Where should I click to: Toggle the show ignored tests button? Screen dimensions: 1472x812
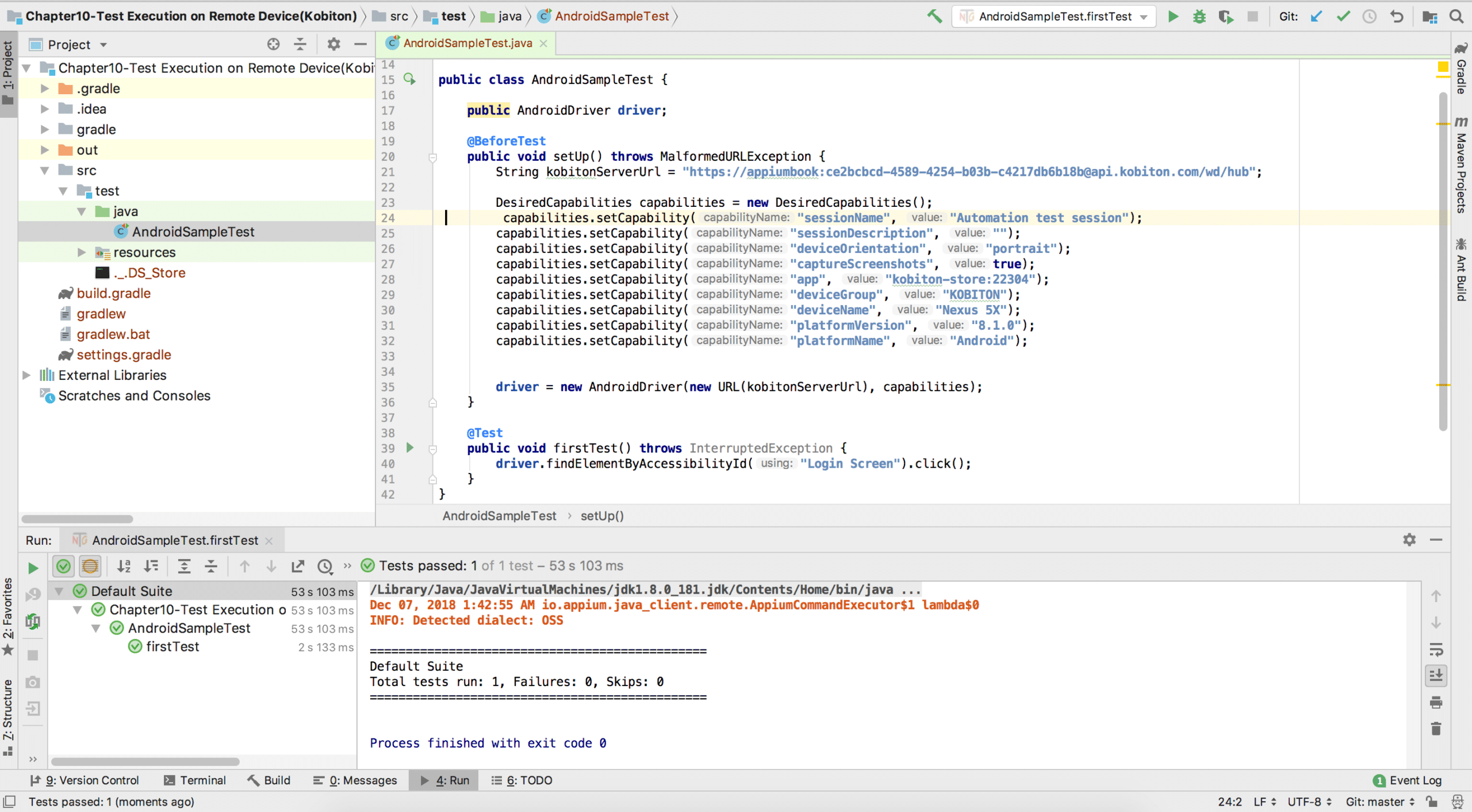coord(90,566)
